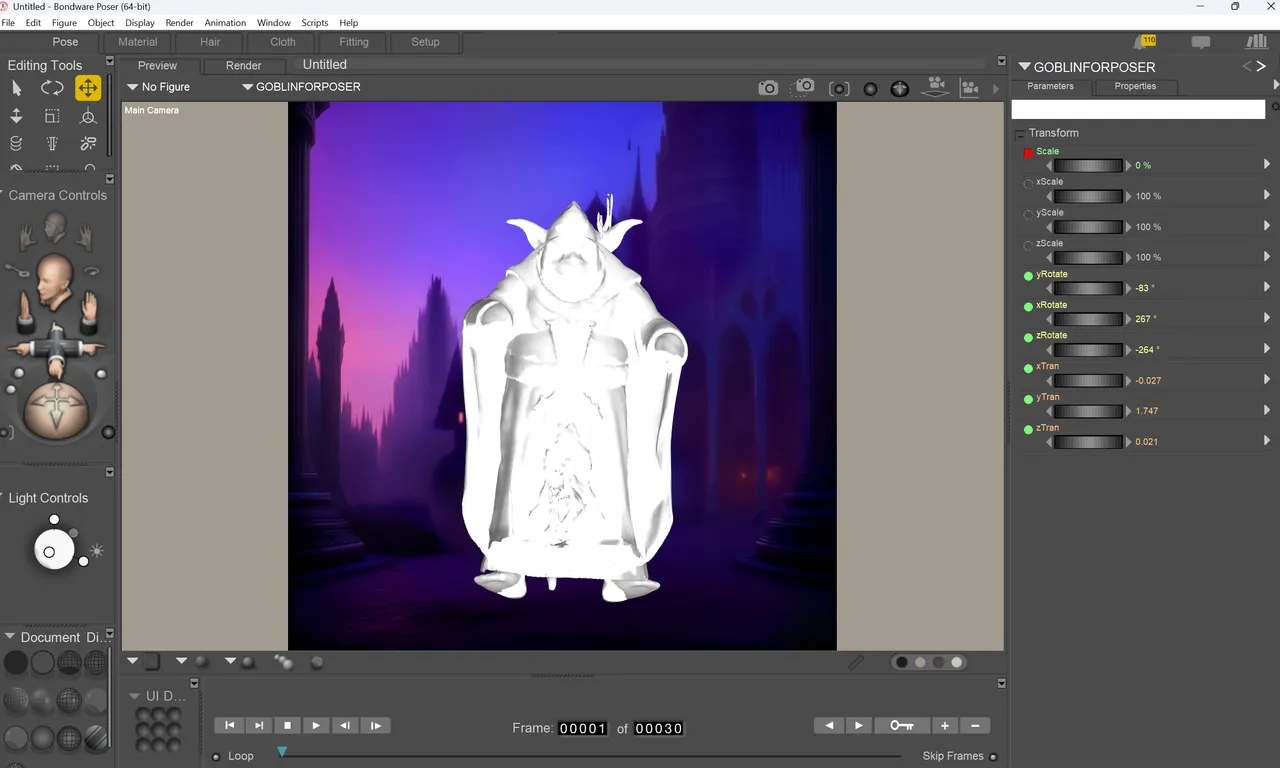The width and height of the screenshot is (1280, 768).
Task: Open the Properties tab
Action: point(1135,86)
